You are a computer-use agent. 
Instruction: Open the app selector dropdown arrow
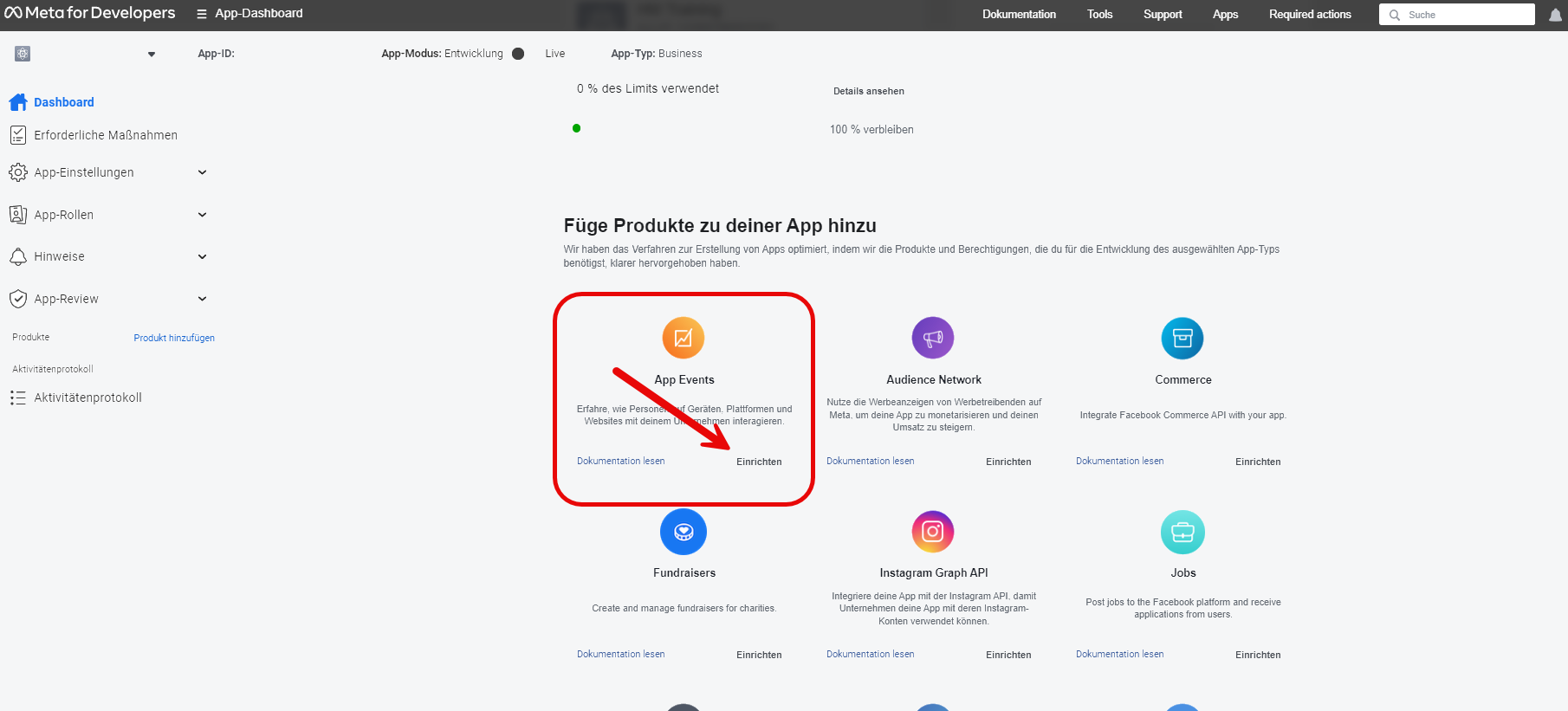(152, 55)
